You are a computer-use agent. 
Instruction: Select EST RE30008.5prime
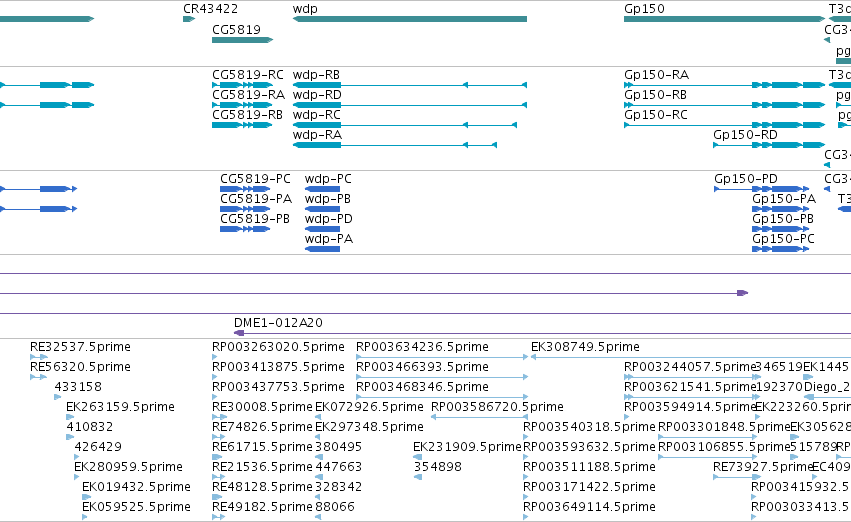click(262, 408)
